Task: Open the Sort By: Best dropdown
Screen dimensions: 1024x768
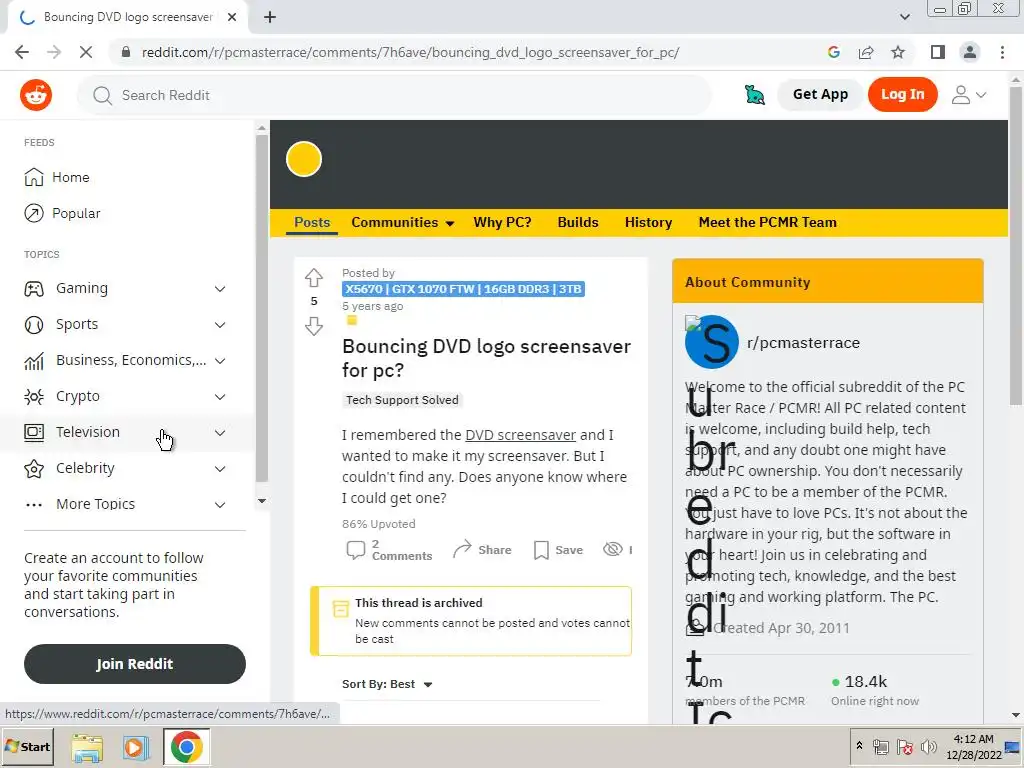Action: coord(387,684)
